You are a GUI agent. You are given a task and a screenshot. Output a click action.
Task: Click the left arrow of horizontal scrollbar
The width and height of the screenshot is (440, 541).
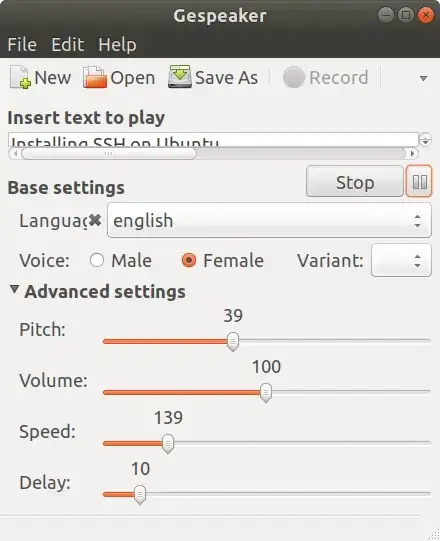[x=15, y=154]
